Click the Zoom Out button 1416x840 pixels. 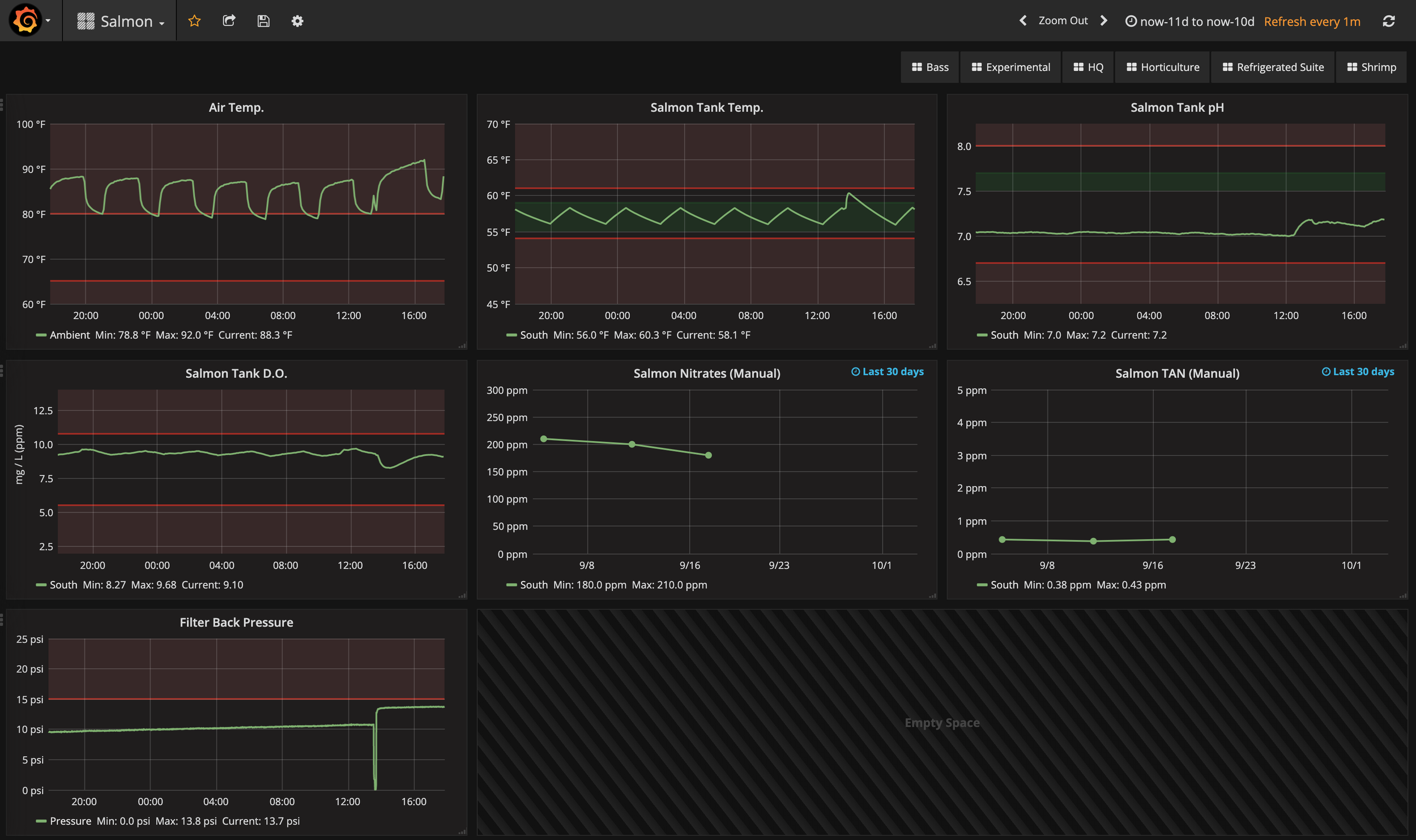pyautogui.click(x=1063, y=21)
